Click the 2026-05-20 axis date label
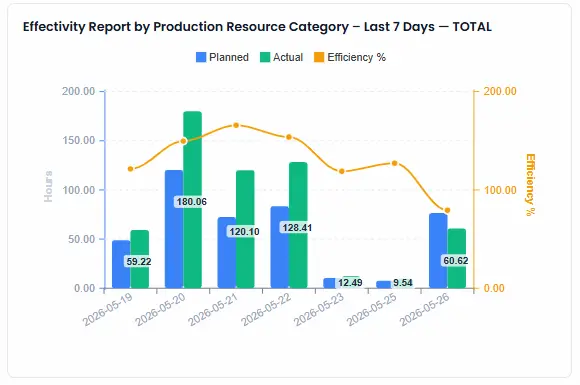Screen dimensions: 580x385 161,310
